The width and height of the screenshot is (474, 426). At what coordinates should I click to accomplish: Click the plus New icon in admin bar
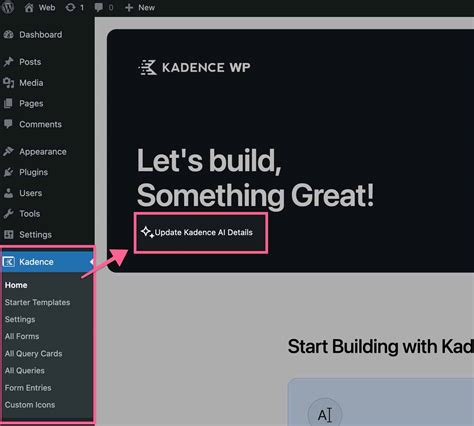[x=129, y=7]
